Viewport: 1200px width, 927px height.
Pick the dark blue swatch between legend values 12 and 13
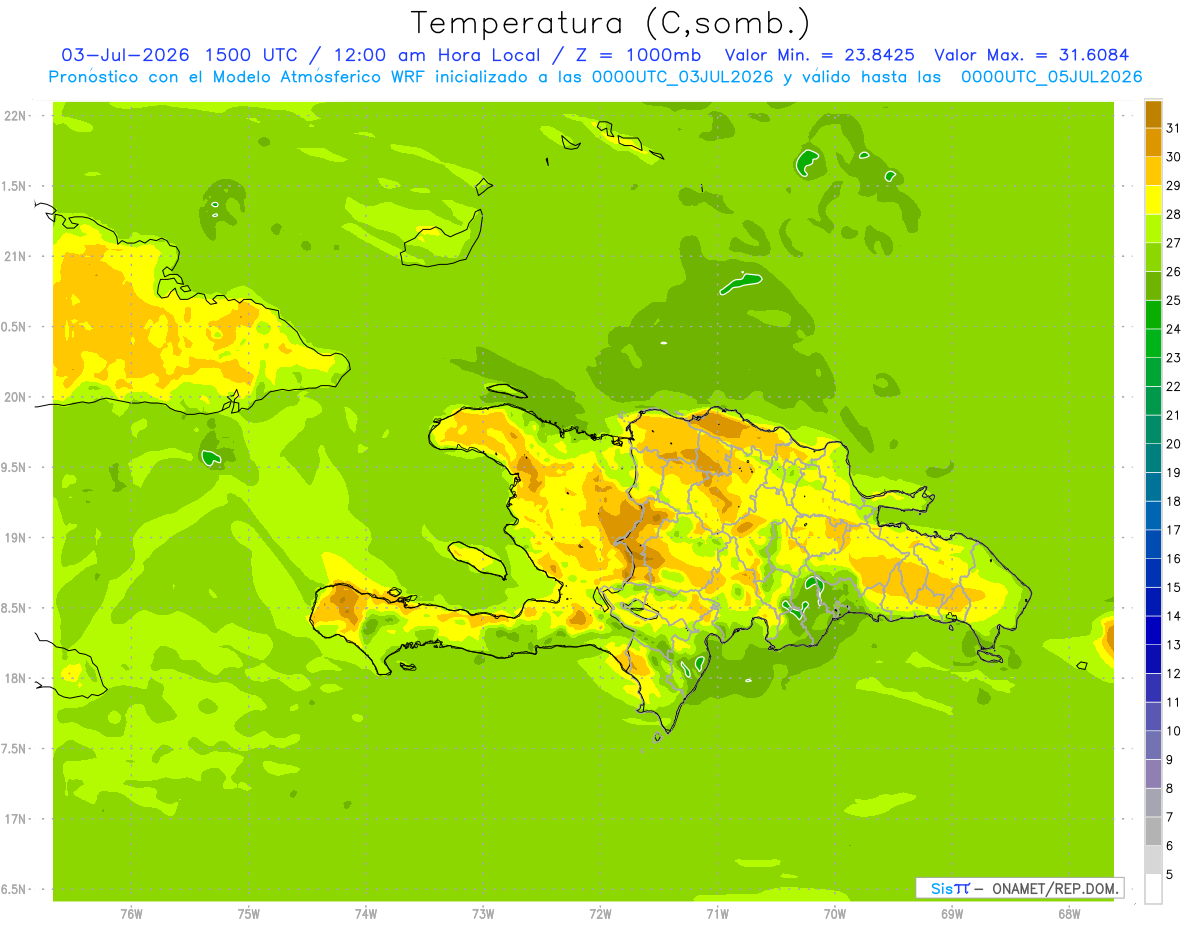point(1153,659)
